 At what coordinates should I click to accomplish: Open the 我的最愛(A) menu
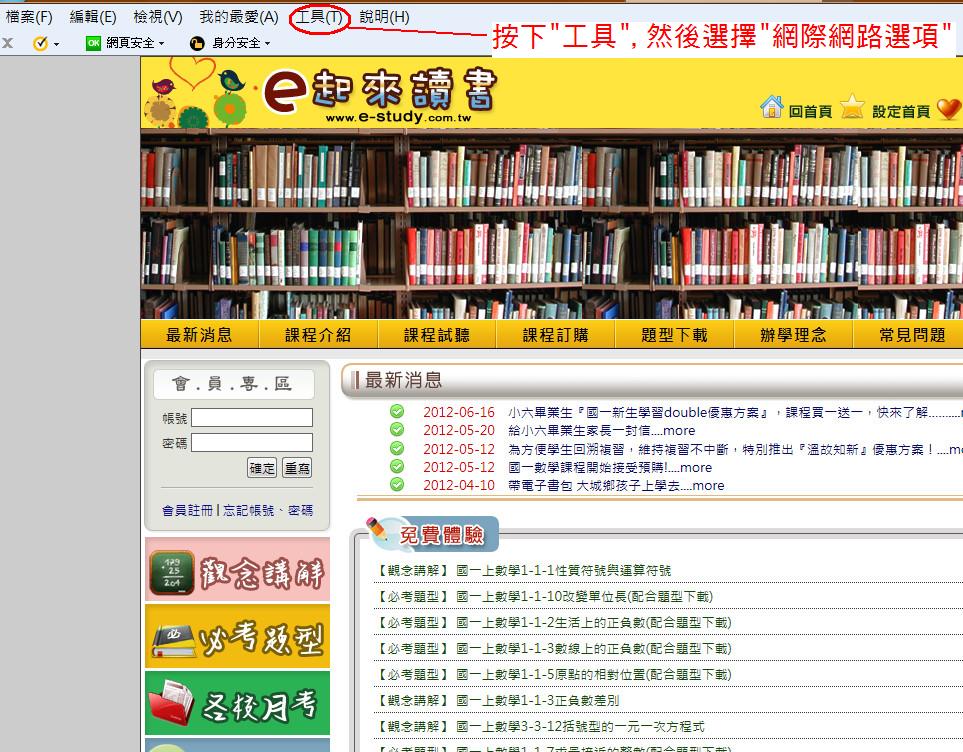pyautogui.click(x=239, y=17)
